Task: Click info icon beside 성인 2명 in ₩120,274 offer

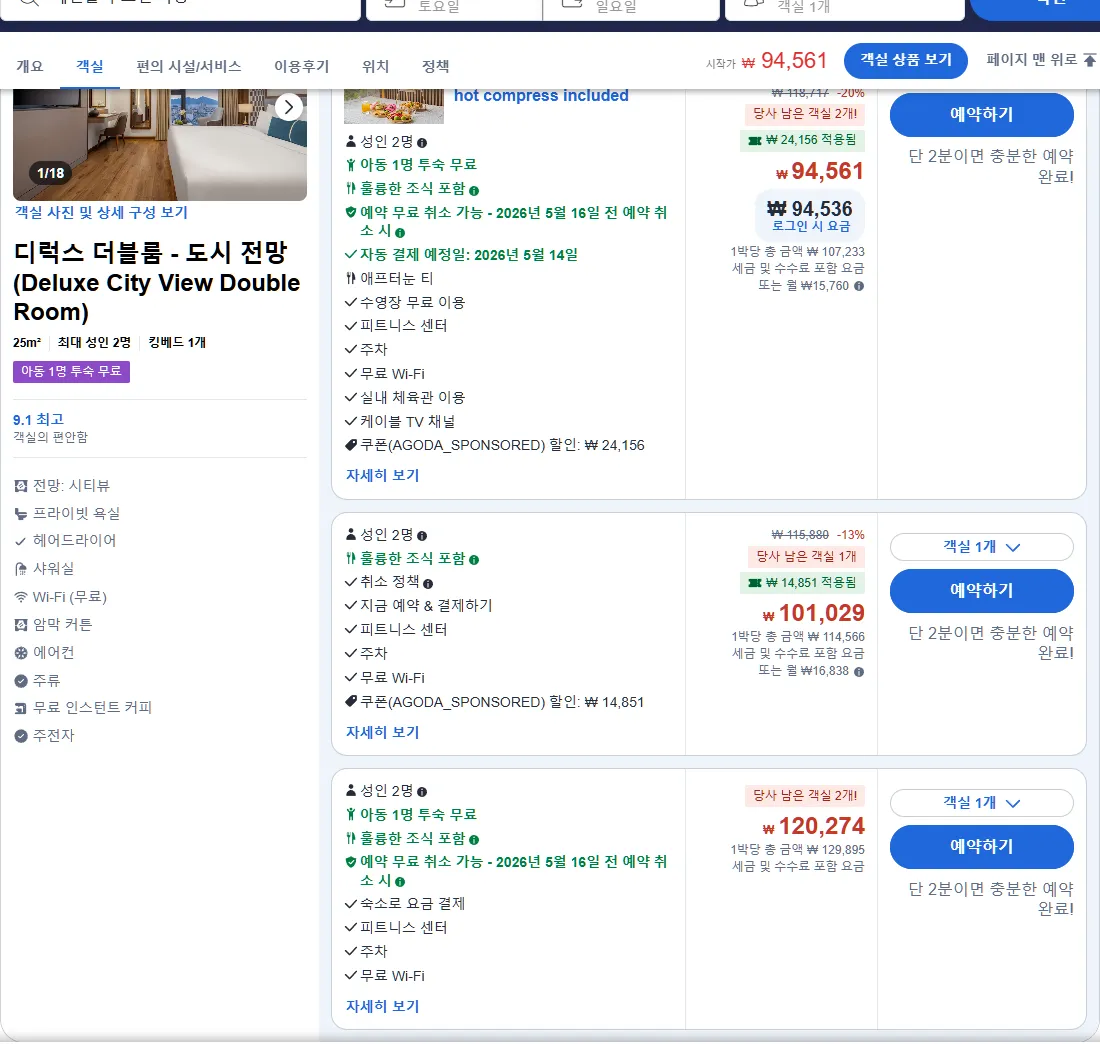Action: [422, 791]
